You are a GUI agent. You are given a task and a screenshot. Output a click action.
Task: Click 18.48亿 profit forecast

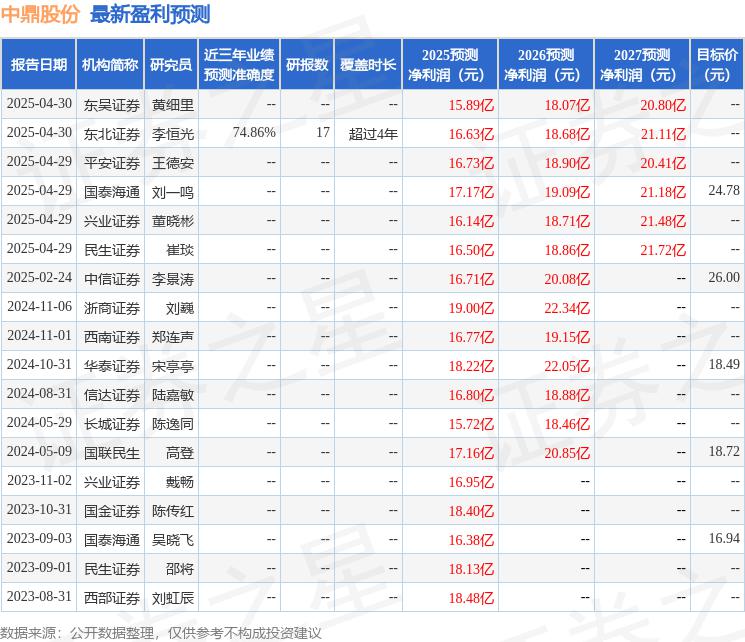471,598
